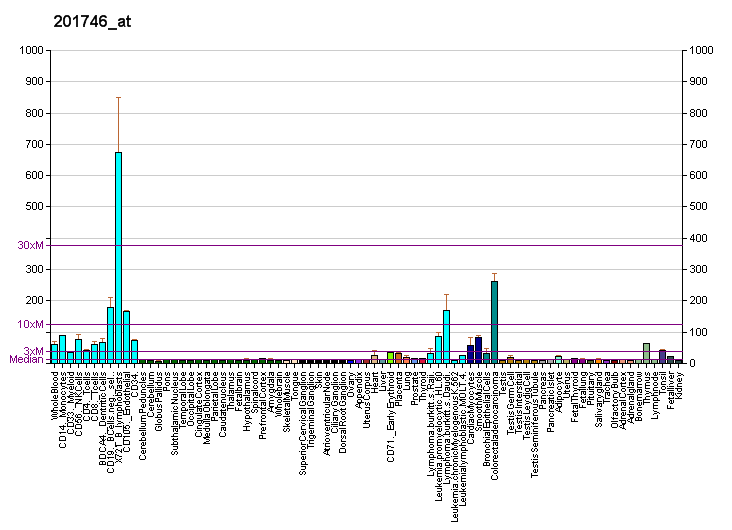Screen dimensions: 732x530
Task: Click the tall X721_B_lymphoblasts bar
Action: click(x=118, y=257)
